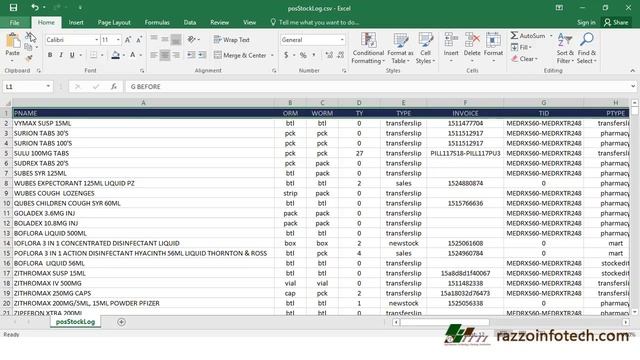Click the Format Painter brush icon
The image size is (640, 360).
(x=29, y=58)
